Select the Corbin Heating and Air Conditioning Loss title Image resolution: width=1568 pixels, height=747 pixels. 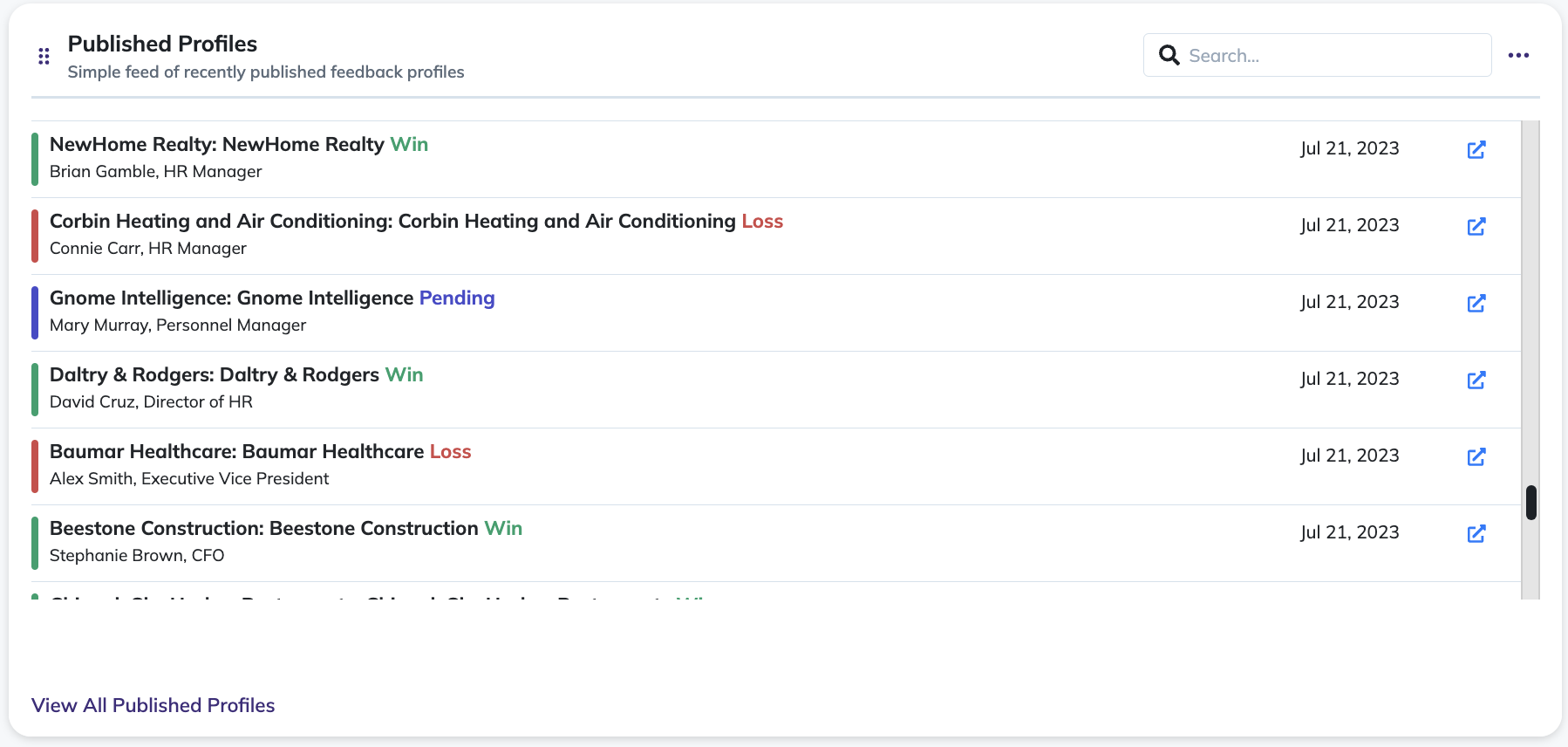[416, 221]
